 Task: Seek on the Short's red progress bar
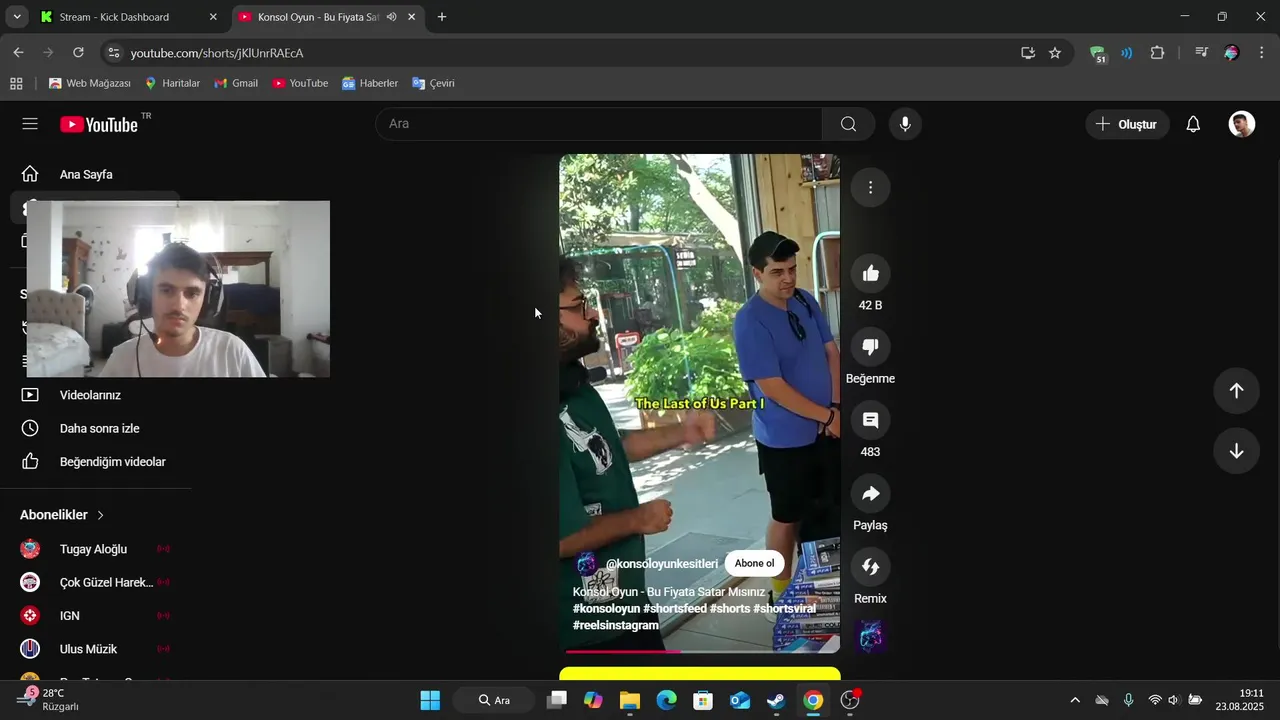click(x=700, y=651)
